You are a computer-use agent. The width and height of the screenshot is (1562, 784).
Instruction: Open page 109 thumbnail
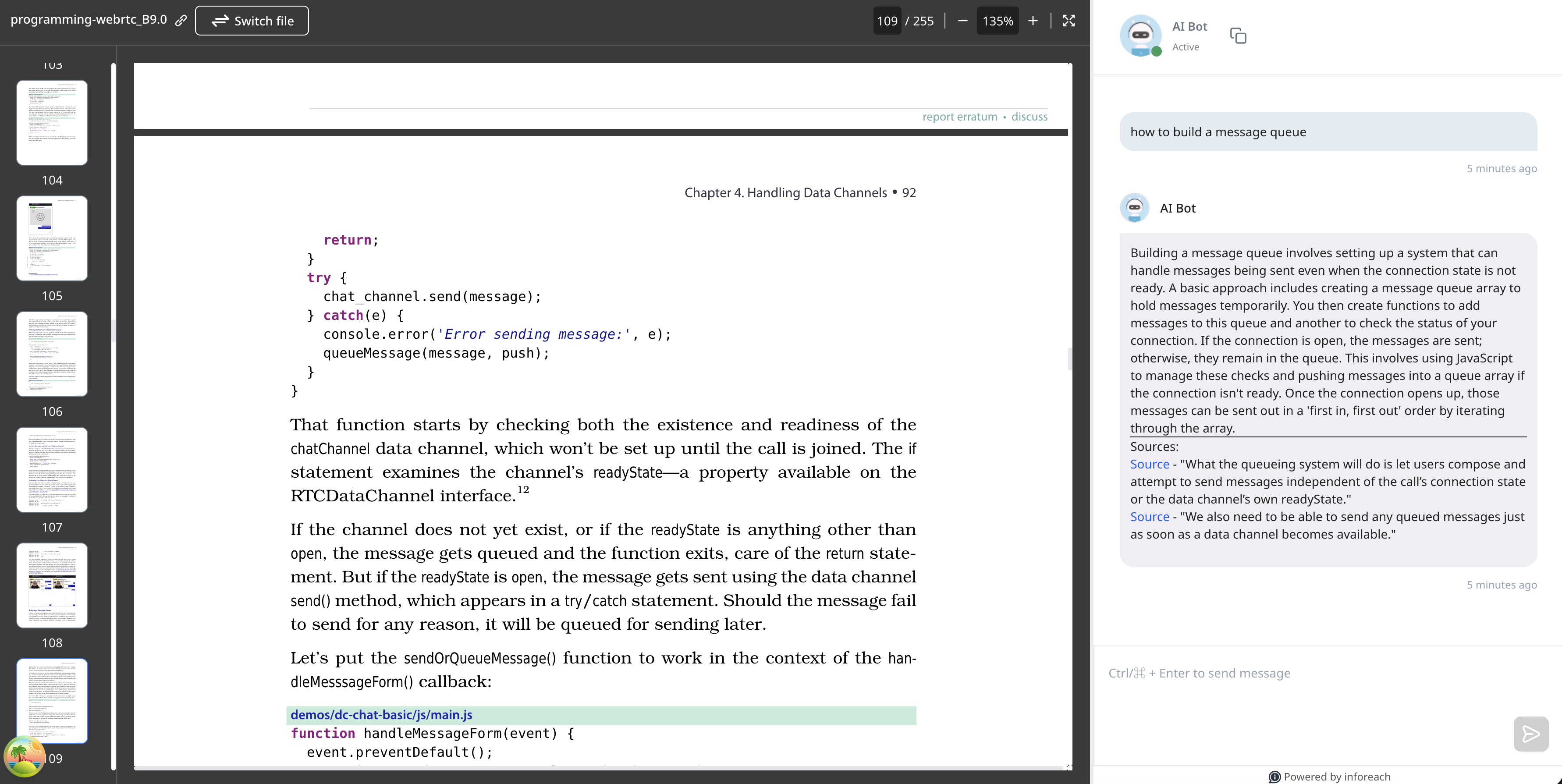tap(52, 701)
